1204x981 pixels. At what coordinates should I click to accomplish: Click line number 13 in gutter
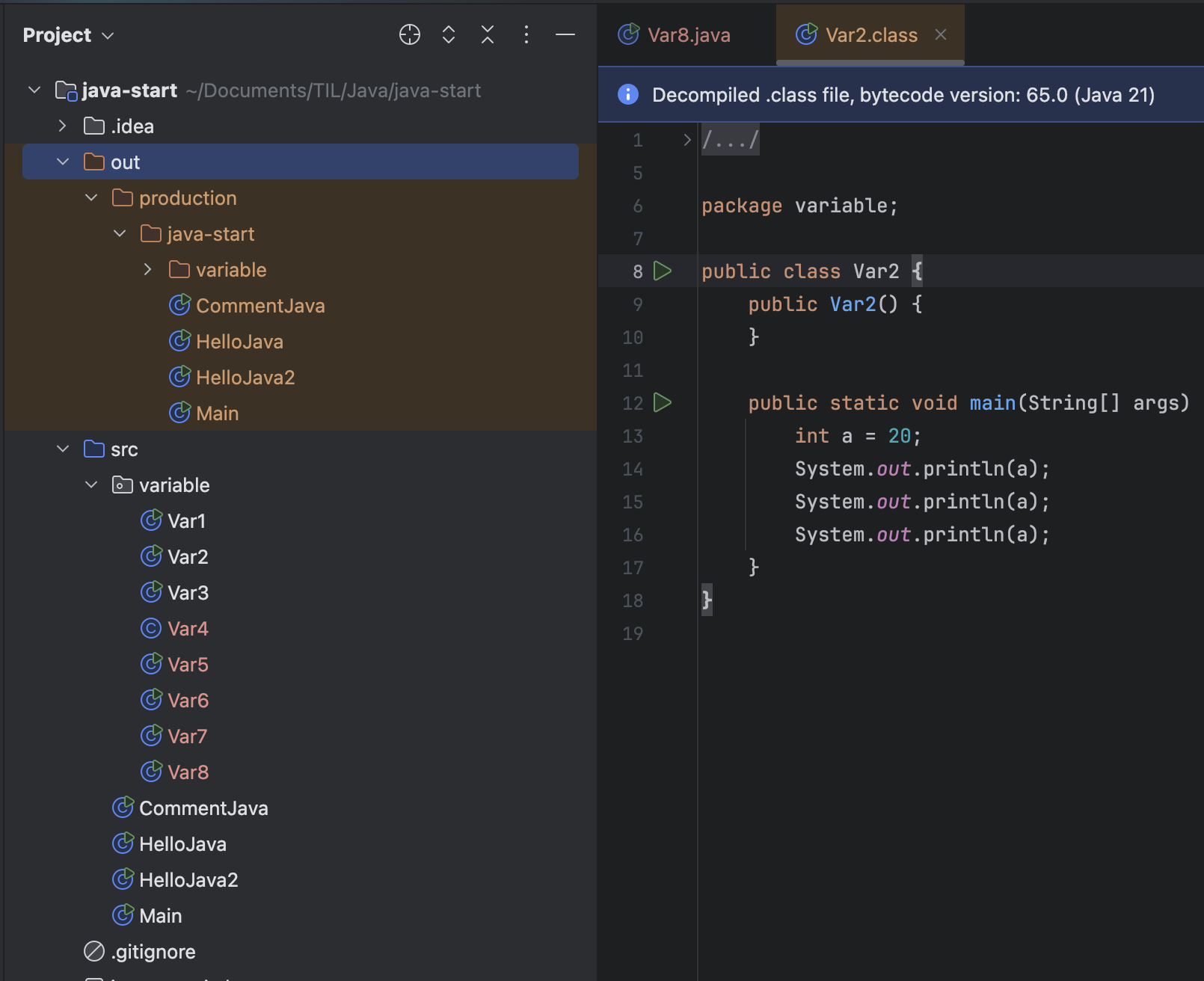click(x=633, y=436)
